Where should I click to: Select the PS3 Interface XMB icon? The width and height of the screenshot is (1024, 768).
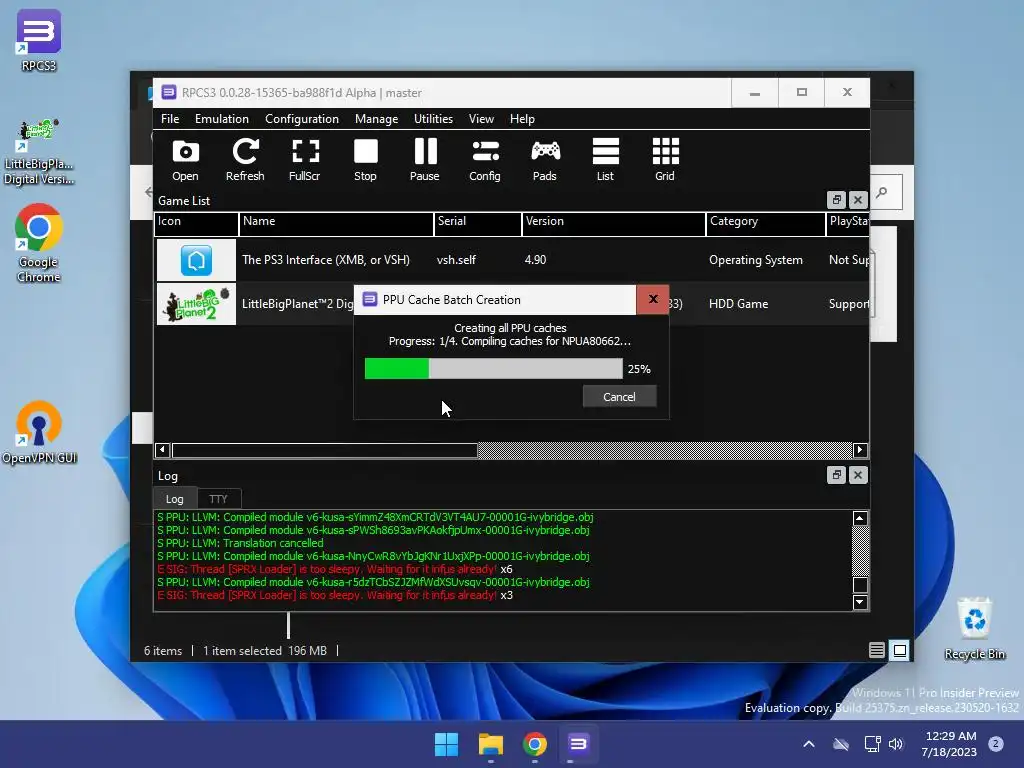click(x=197, y=260)
